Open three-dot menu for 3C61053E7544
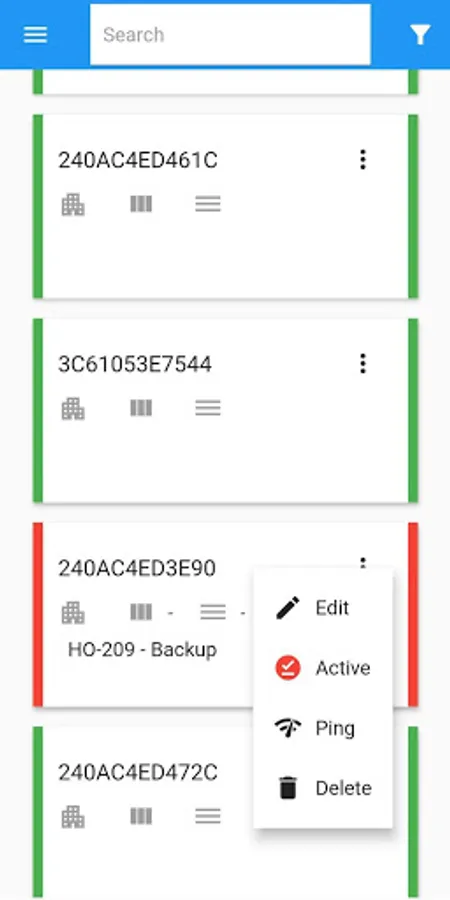Viewport: 450px width, 900px height. pyautogui.click(x=363, y=363)
